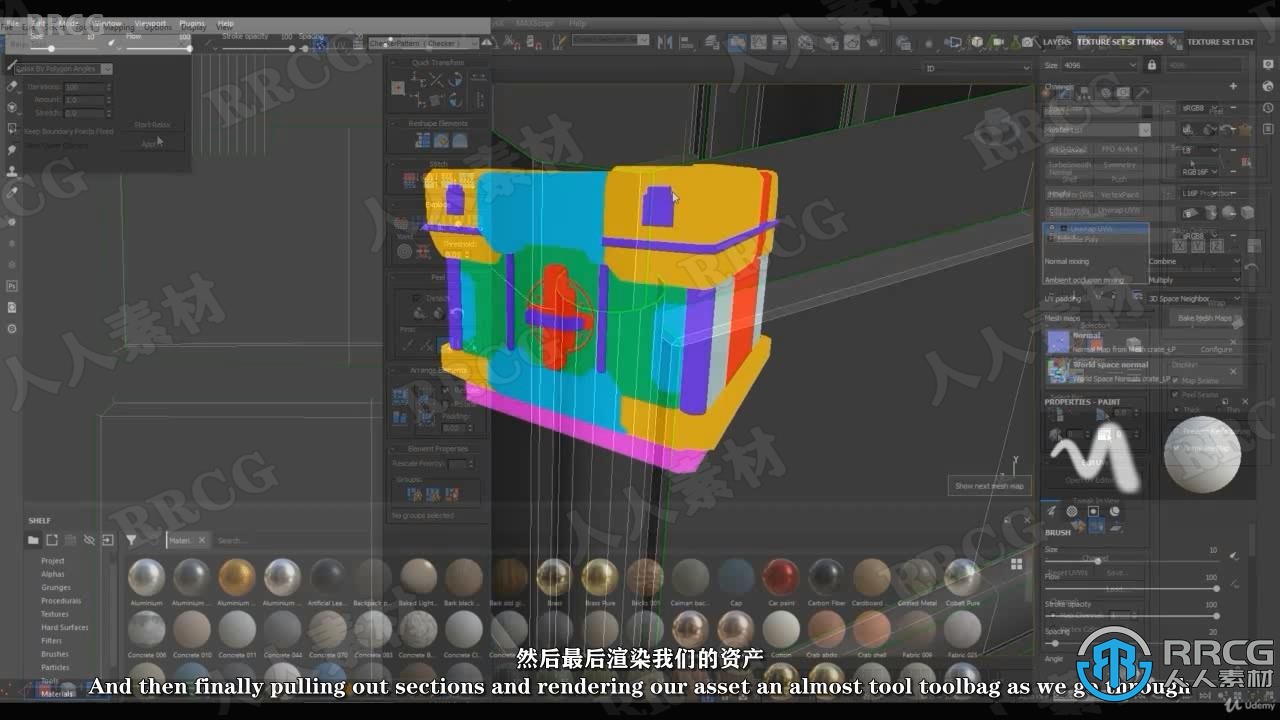Select Procedurals in shelf categories
Screen dimensions: 1280x720
(x=61, y=601)
